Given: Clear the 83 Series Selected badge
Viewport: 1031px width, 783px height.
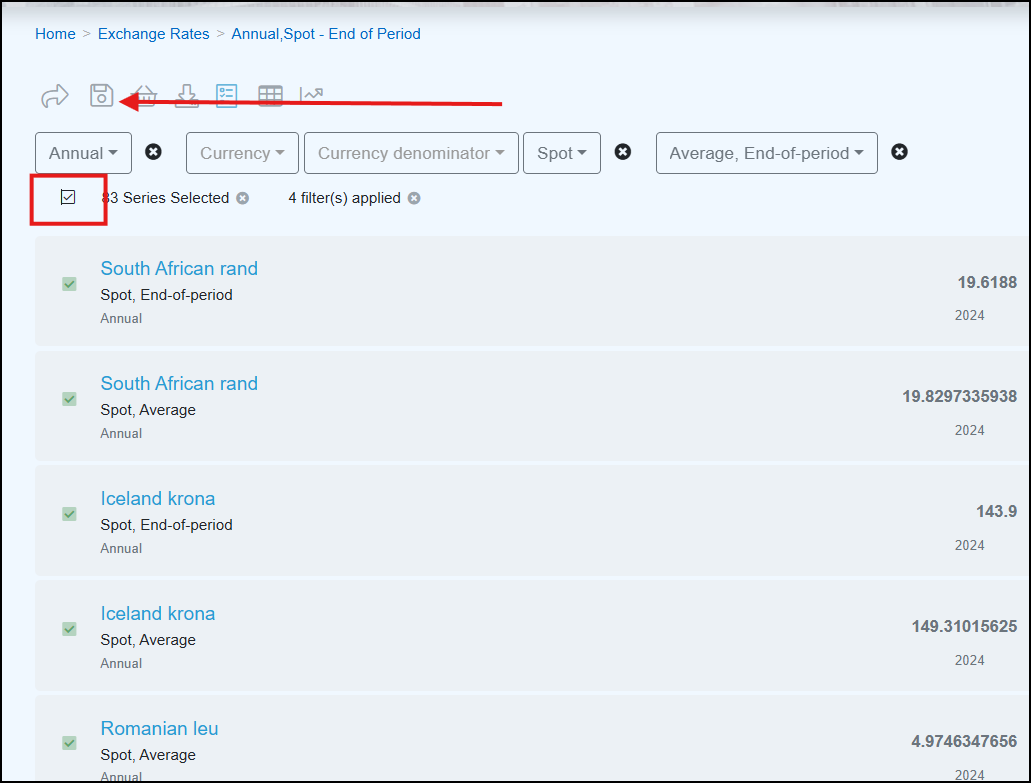Looking at the screenshot, I should pyautogui.click(x=242, y=198).
